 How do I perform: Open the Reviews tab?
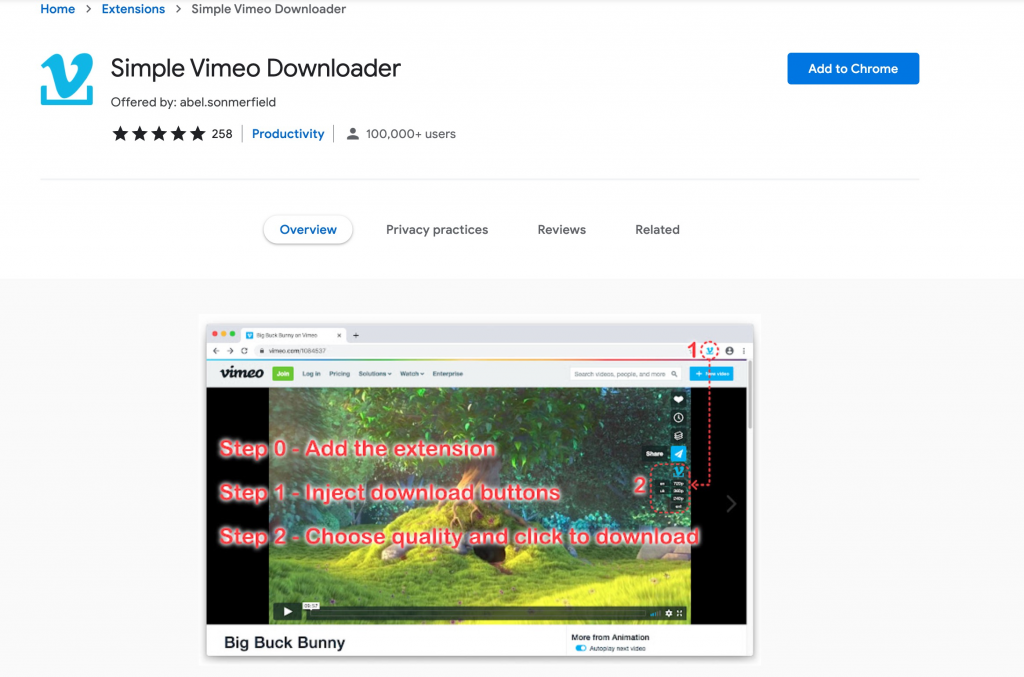point(562,230)
